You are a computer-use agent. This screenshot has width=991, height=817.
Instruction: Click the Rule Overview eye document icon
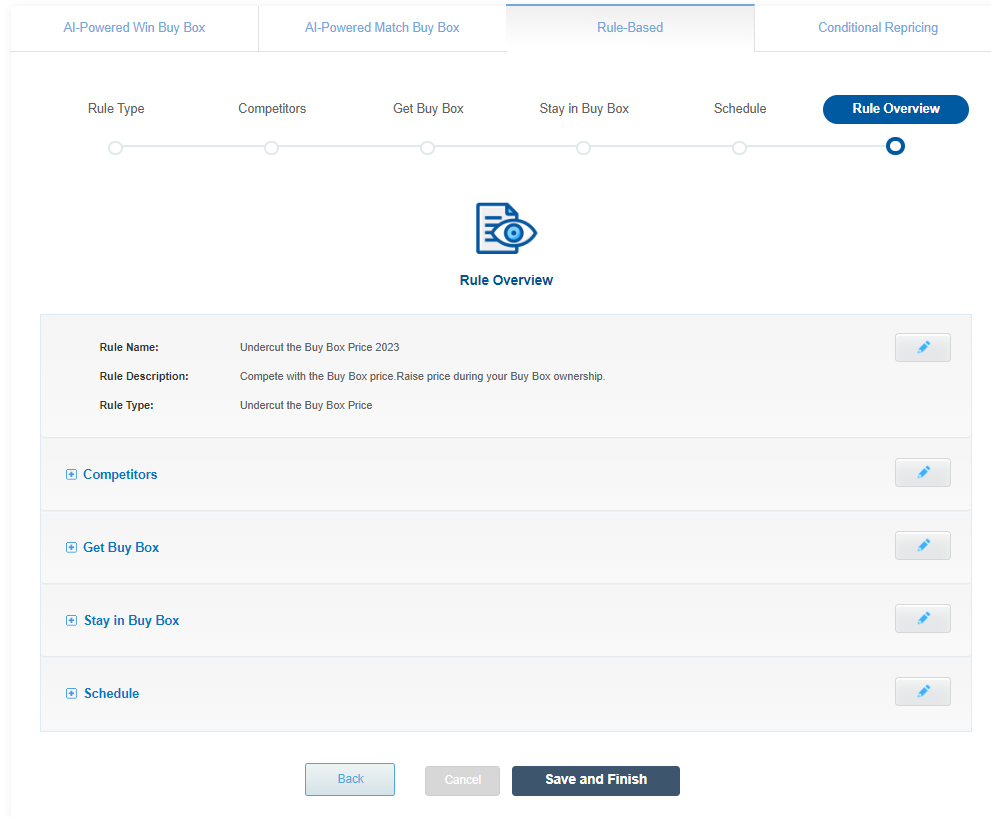point(506,229)
